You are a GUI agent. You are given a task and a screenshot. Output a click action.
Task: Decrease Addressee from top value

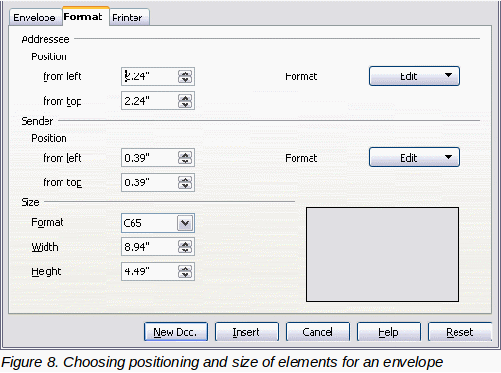click(185, 104)
